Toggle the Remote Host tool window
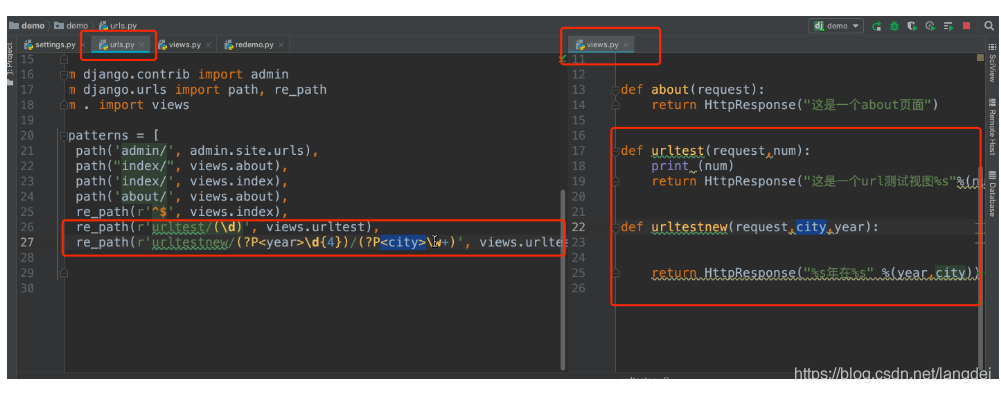The height and width of the screenshot is (393, 1001). tap(992, 126)
